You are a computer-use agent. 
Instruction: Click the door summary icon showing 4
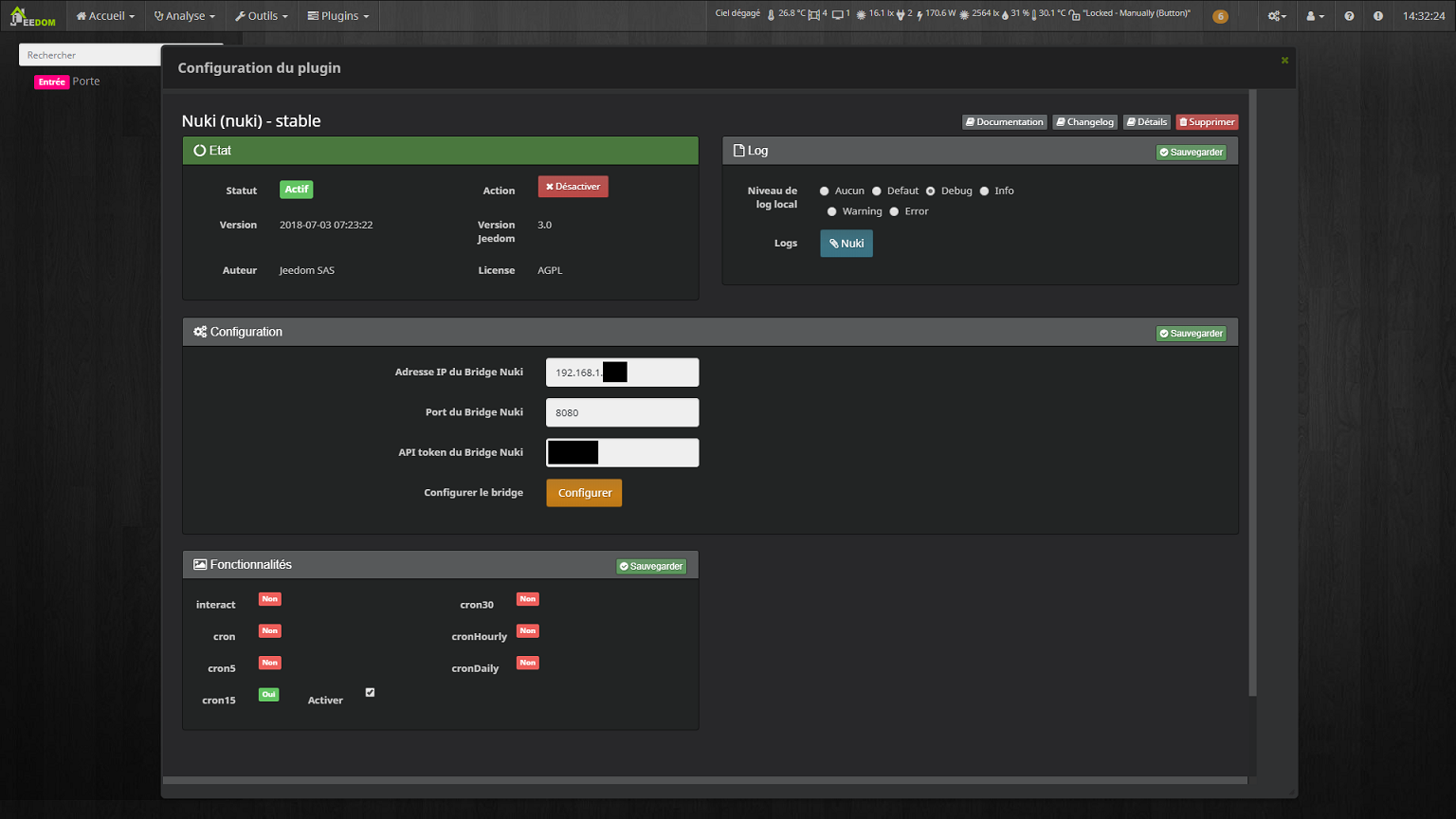point(813,14)
